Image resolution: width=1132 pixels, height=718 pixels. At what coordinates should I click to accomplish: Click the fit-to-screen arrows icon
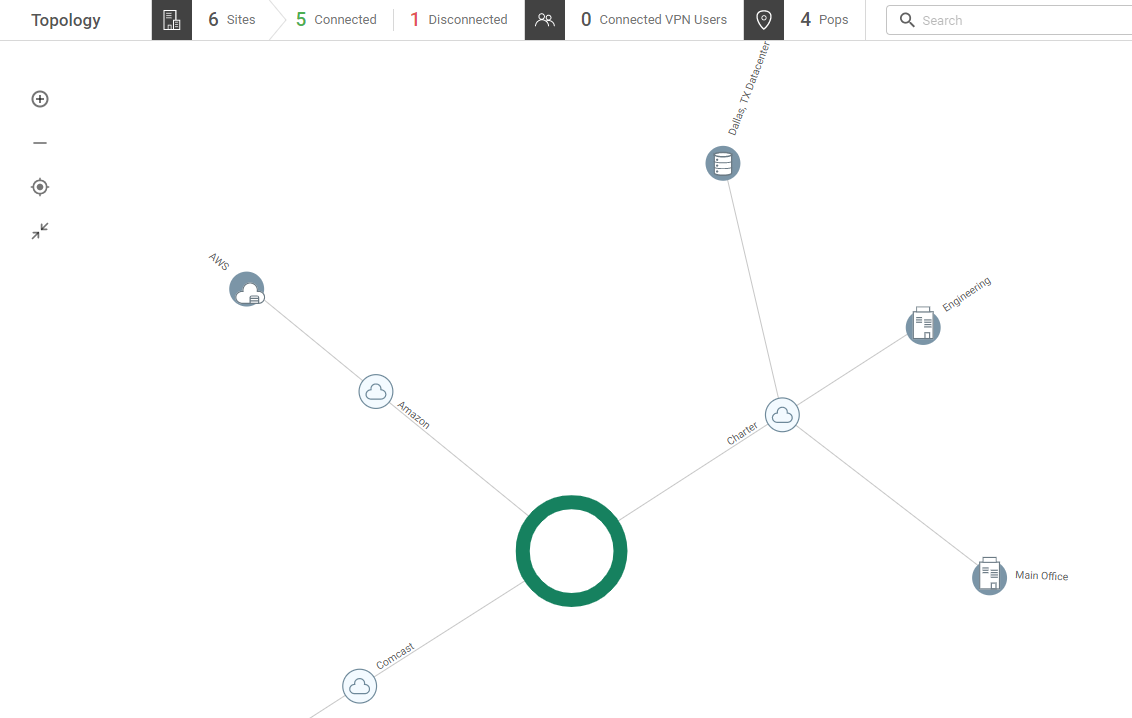(39, 230)
